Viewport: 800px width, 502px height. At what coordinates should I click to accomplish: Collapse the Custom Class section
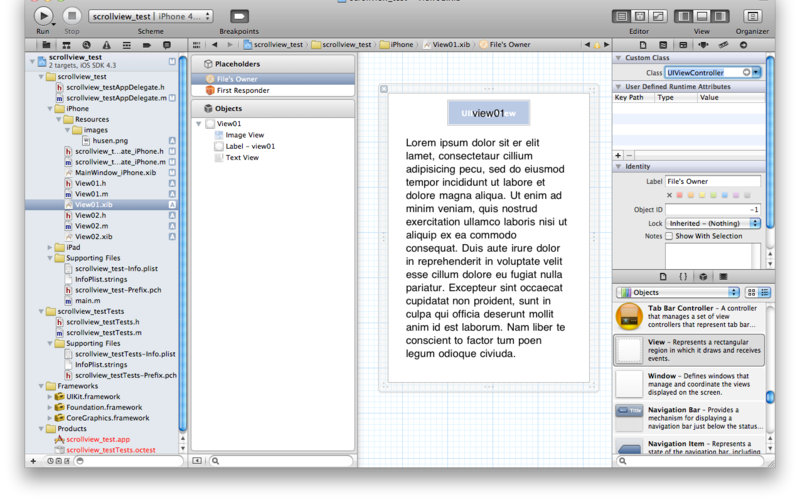pos(618,58)
